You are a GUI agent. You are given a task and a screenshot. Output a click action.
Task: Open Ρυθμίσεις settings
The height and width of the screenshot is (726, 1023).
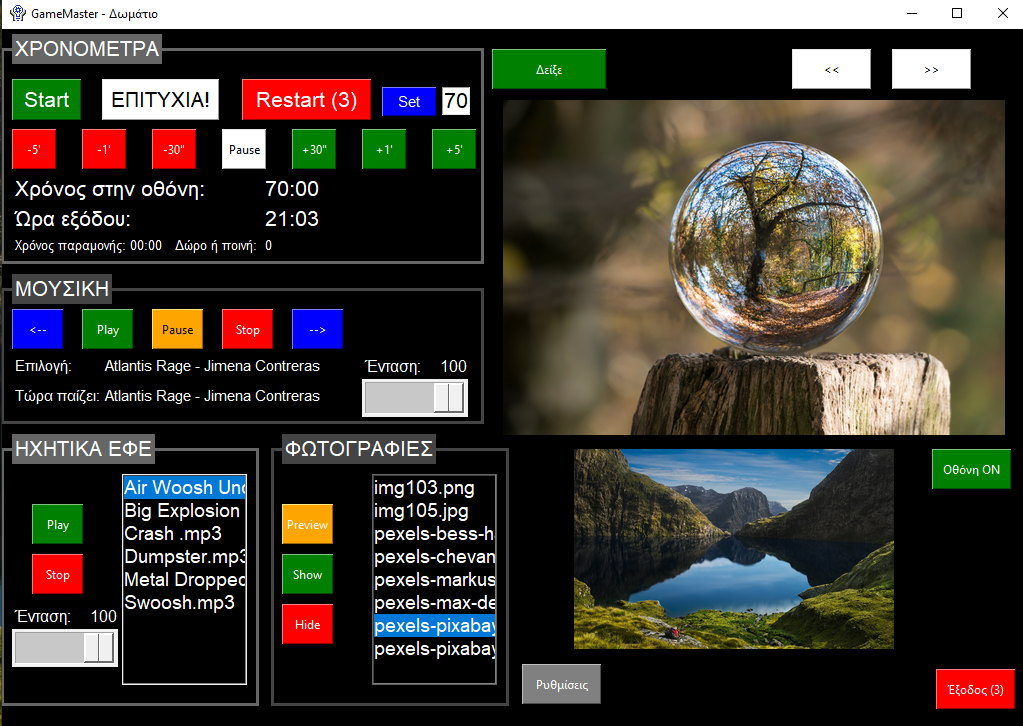pyautogui.click(x=561, y=685)
